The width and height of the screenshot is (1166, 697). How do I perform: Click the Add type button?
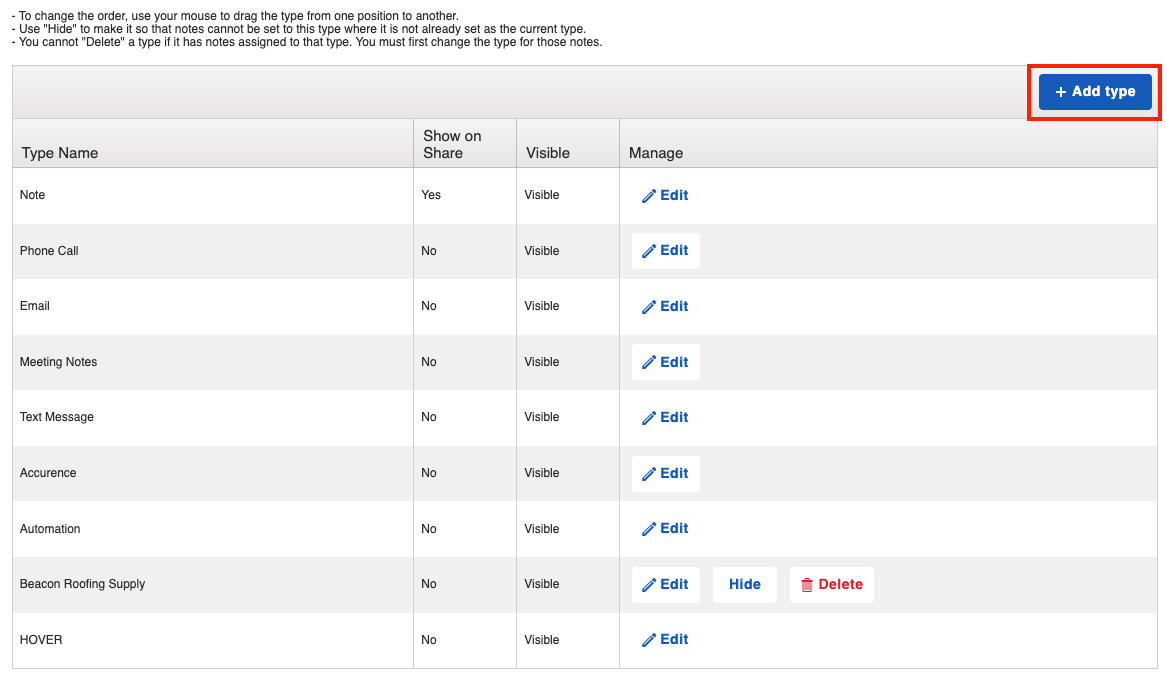[x=1095, y=92]
